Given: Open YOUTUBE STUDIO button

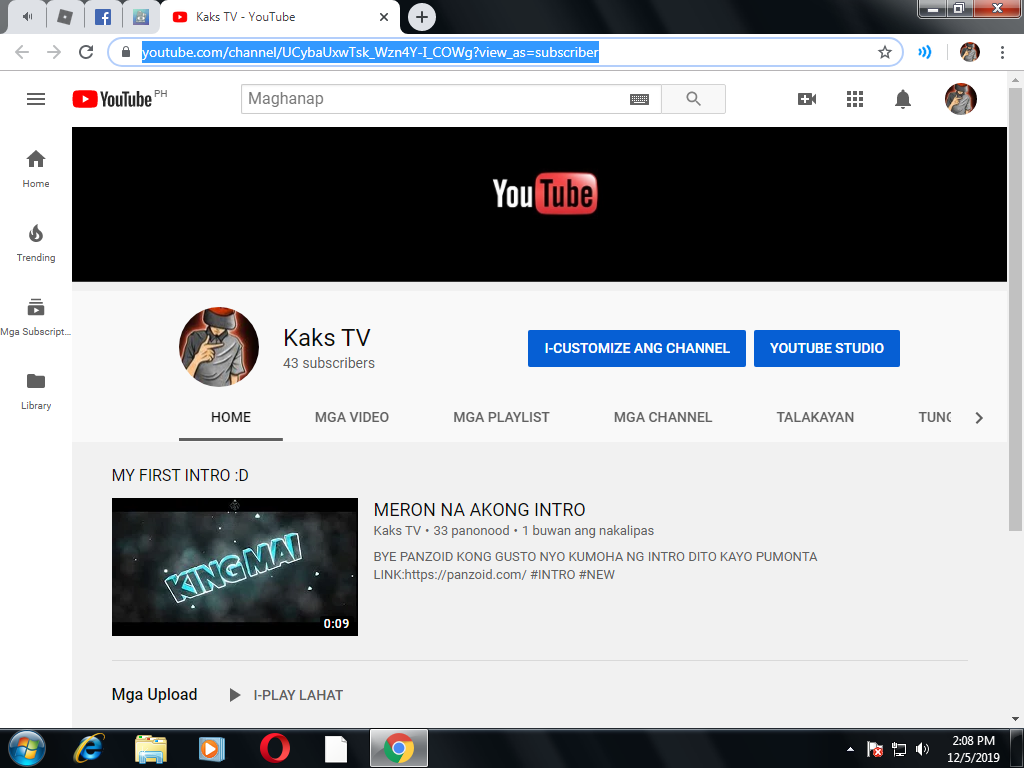Looking at the screenshot, I should [827, 348].
